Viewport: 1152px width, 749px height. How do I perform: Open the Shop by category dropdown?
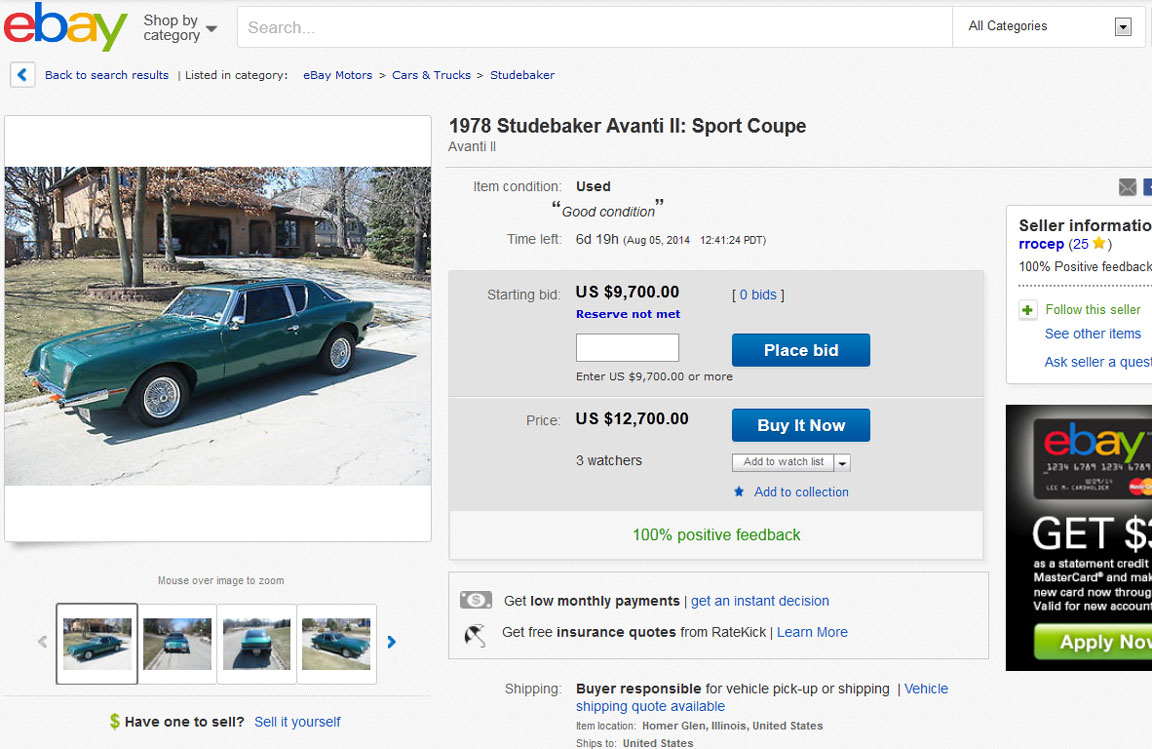(180, 27)
